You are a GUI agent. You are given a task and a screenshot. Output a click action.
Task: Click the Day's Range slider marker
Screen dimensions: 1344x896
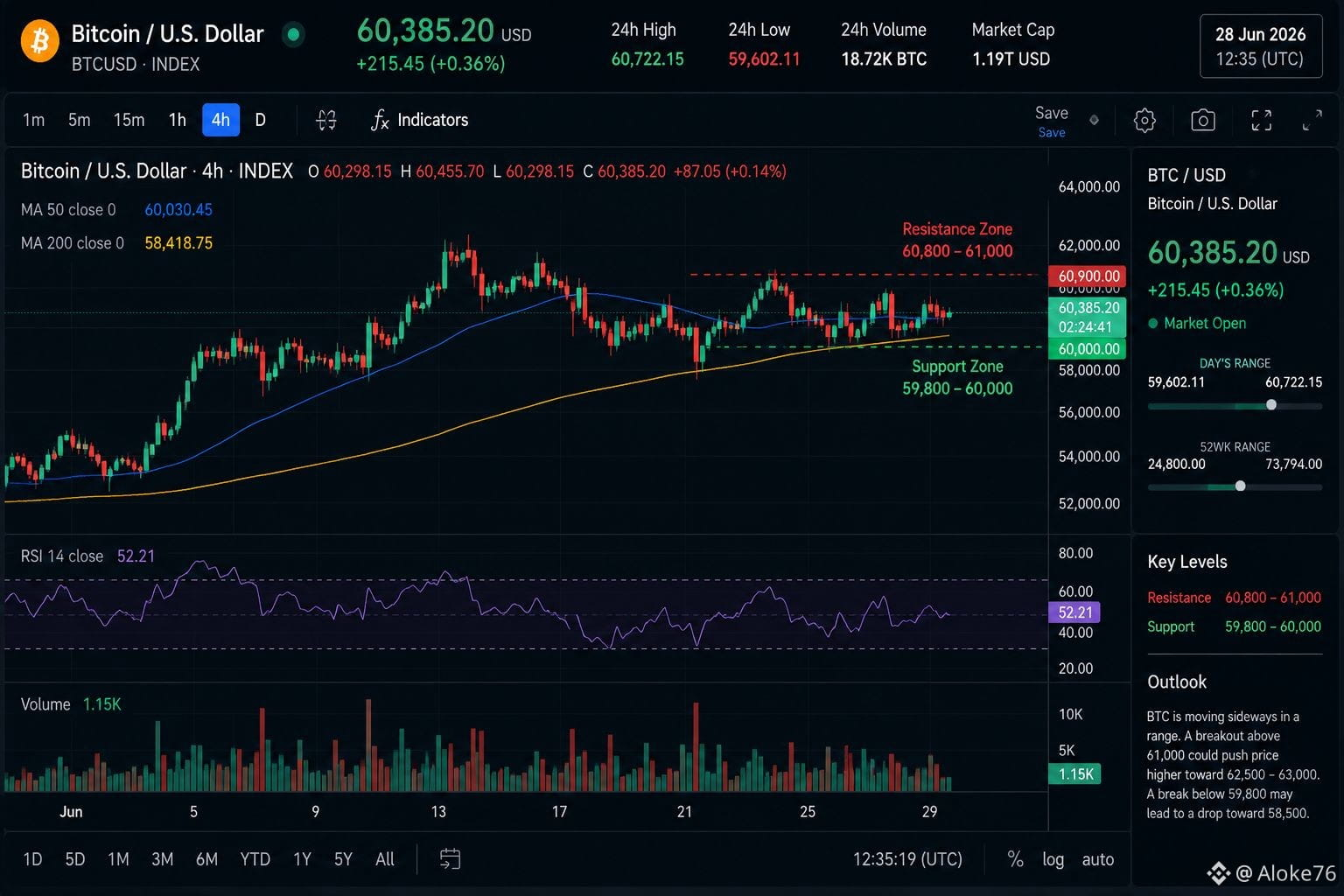click(x=1271, y=405)
